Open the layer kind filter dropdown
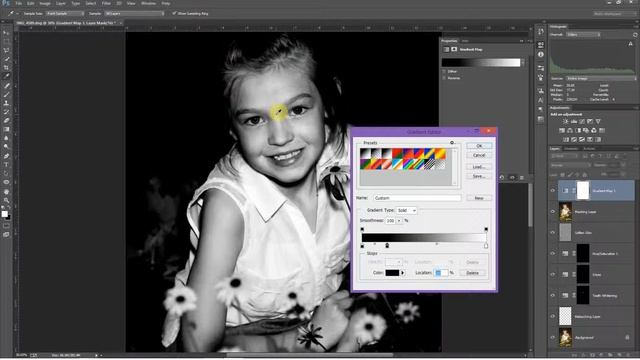This screenshot has width=640, height=360. click(x=563, y=156)
